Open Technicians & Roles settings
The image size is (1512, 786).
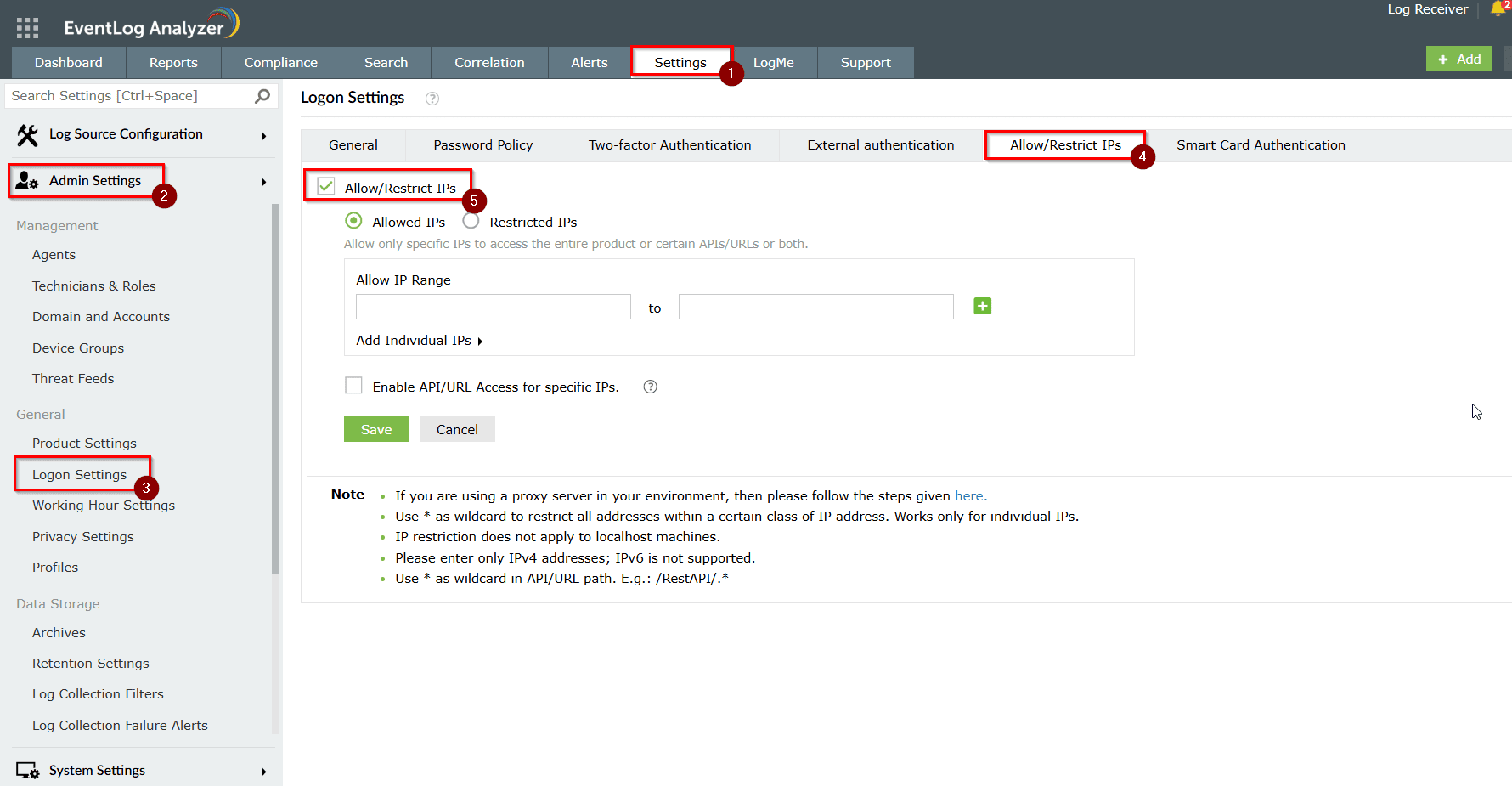point(94,286)
